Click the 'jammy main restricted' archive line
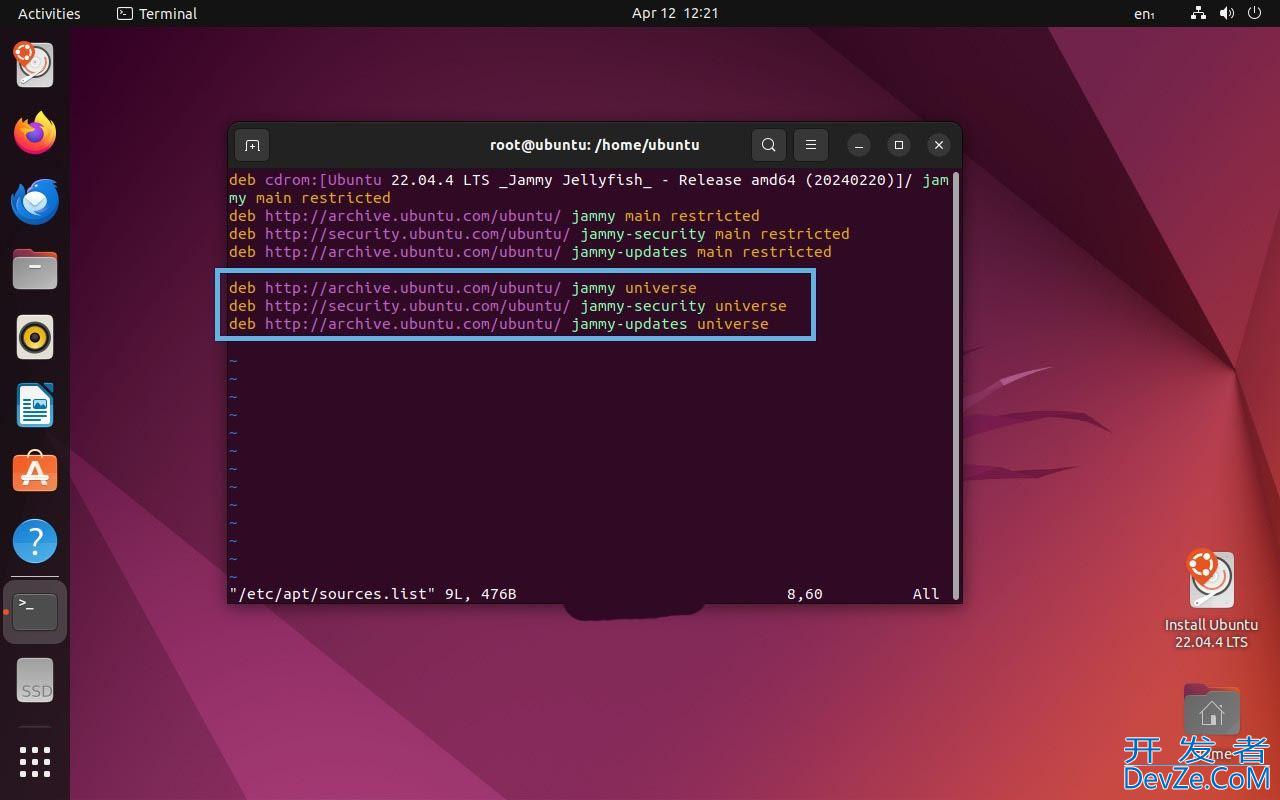 tap(494, 216)
